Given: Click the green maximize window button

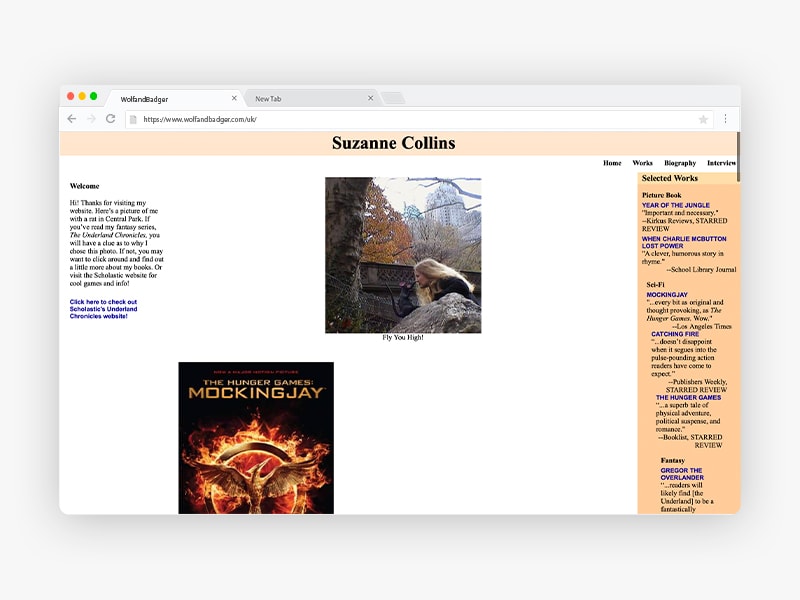Looking at the screenshot, I should pos(93,96).
